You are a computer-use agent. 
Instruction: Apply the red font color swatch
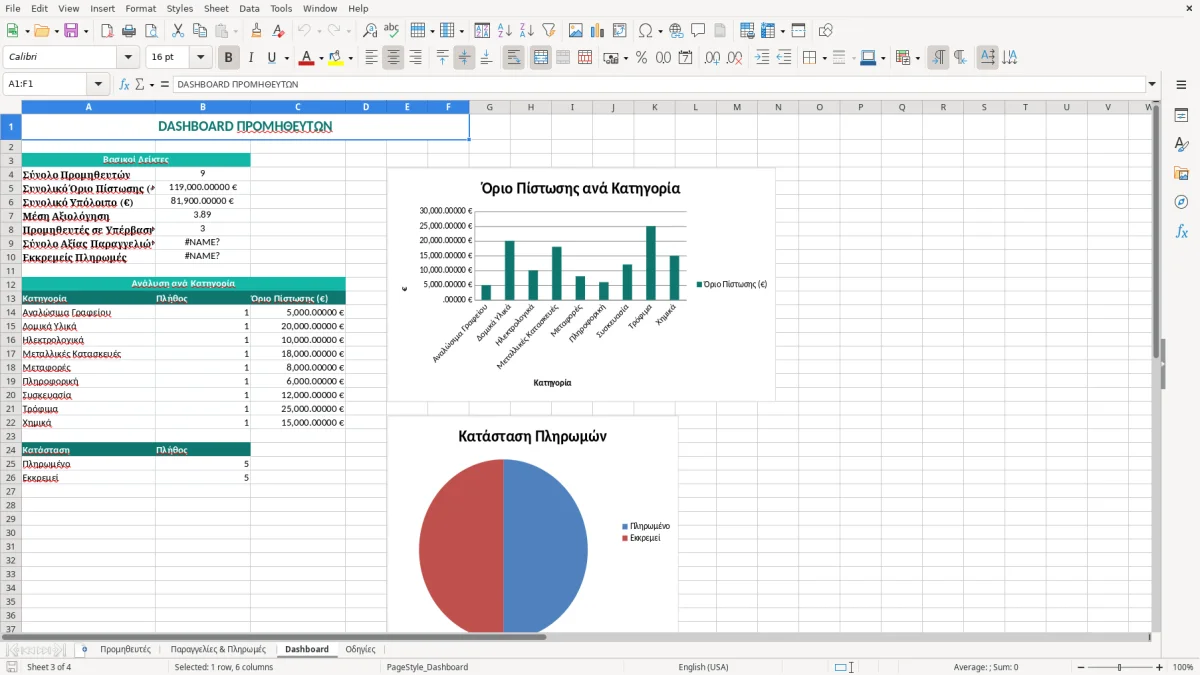pyautogui.click(x=305, y=58)
